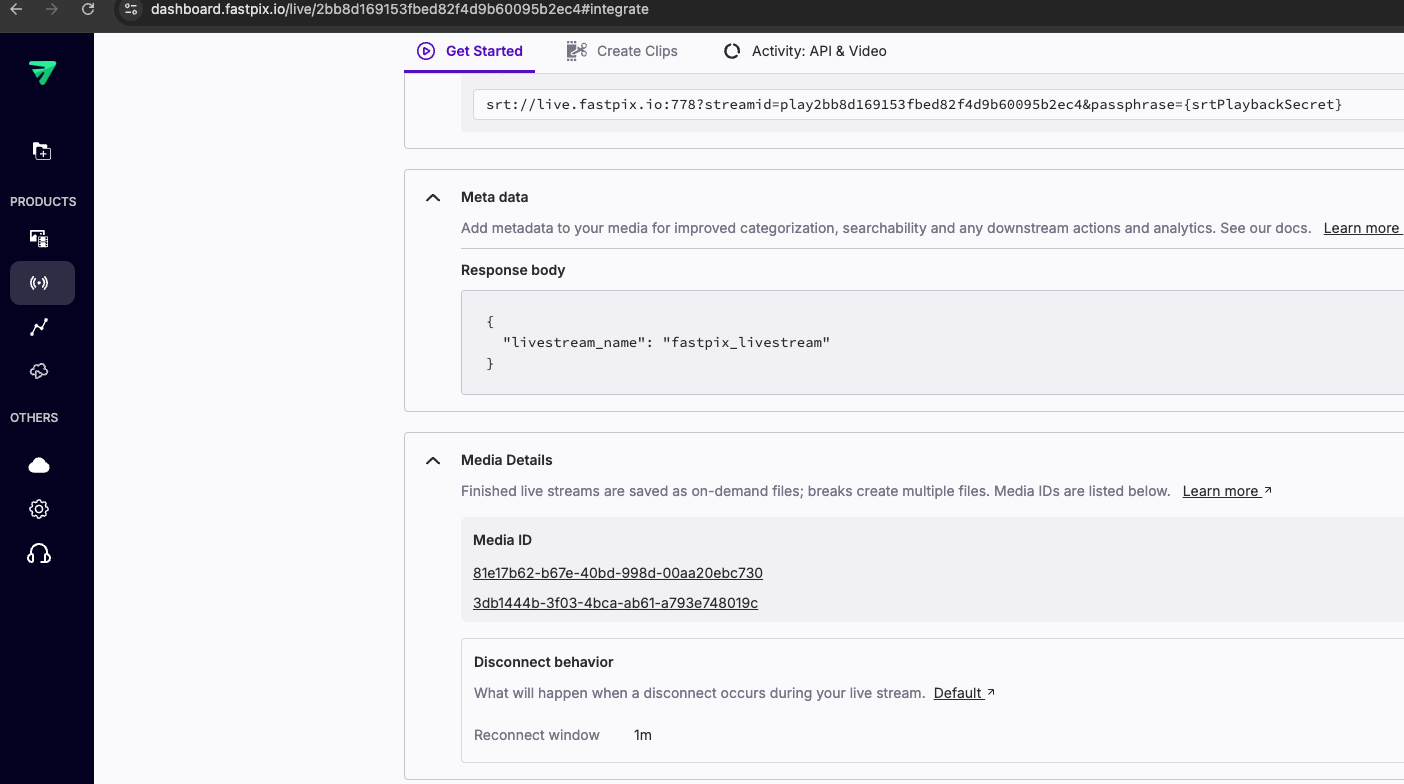Open the create media icon in the sidebar
This screenshot has width=1404, height=784.
coord(41,150)
